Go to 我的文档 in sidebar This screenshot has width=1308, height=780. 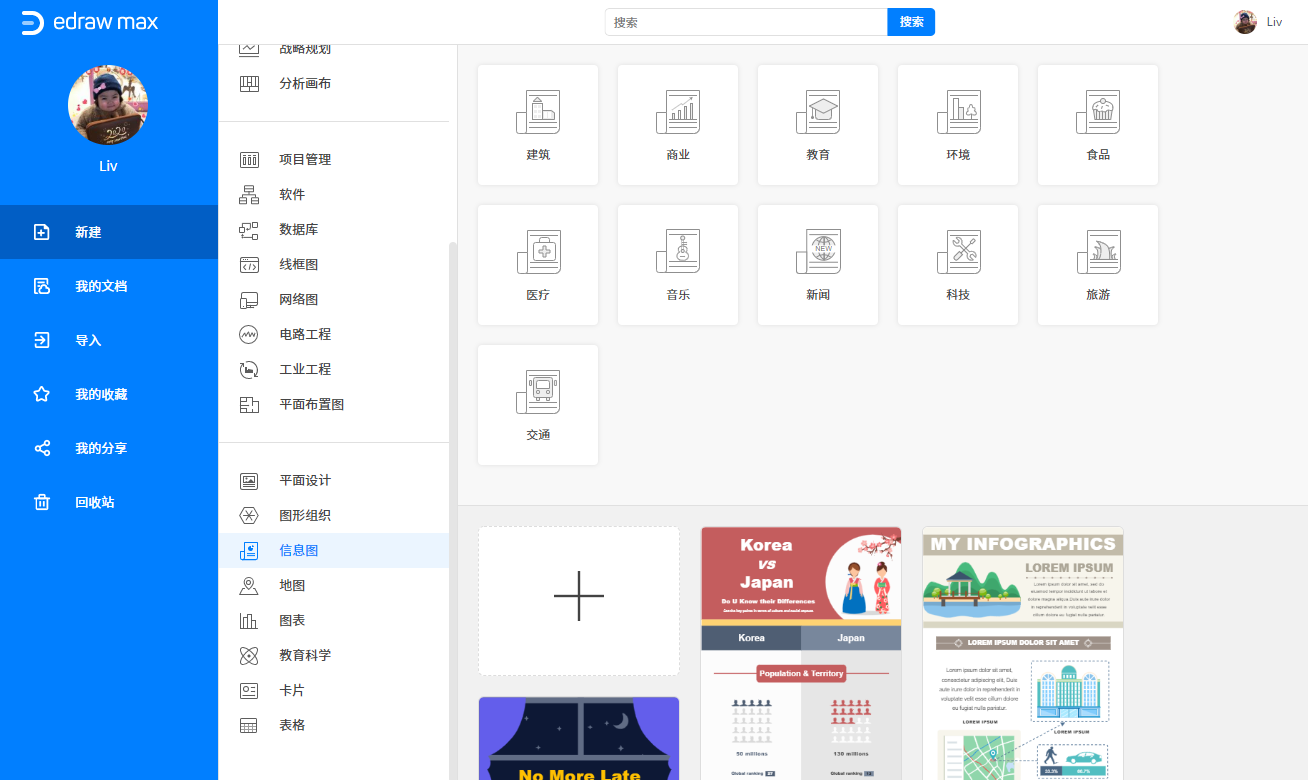coord(101,286)
